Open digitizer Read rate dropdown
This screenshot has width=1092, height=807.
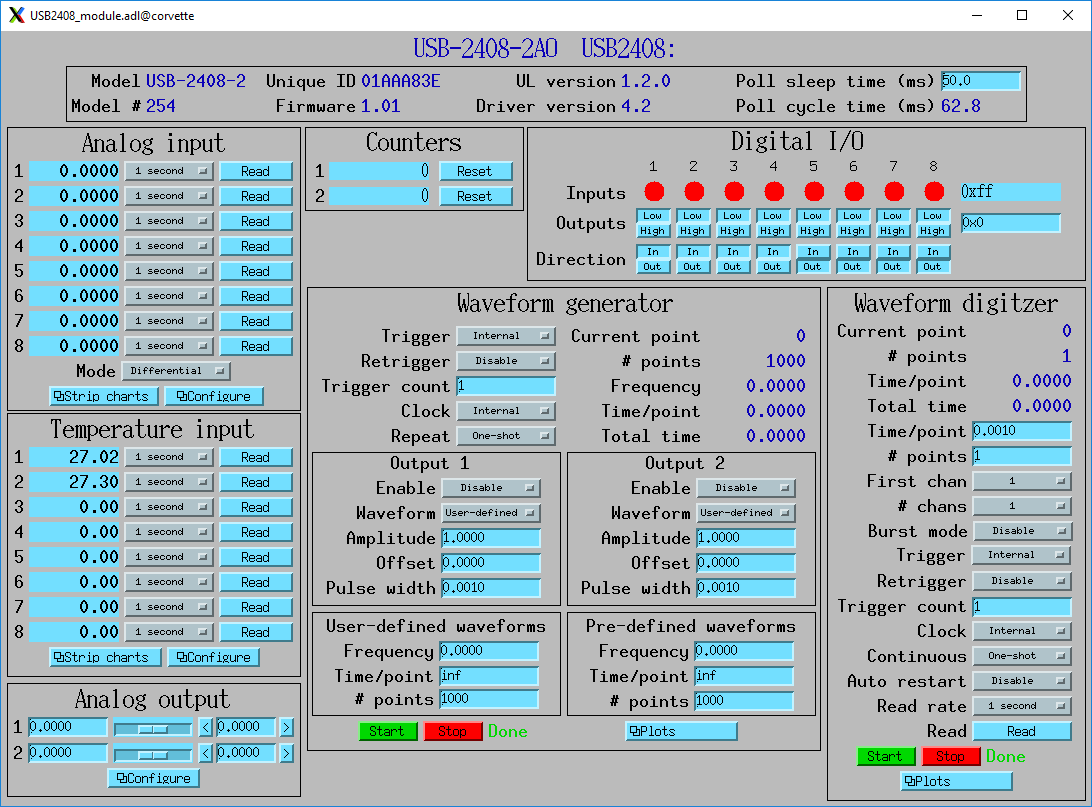coord(1022,705)
